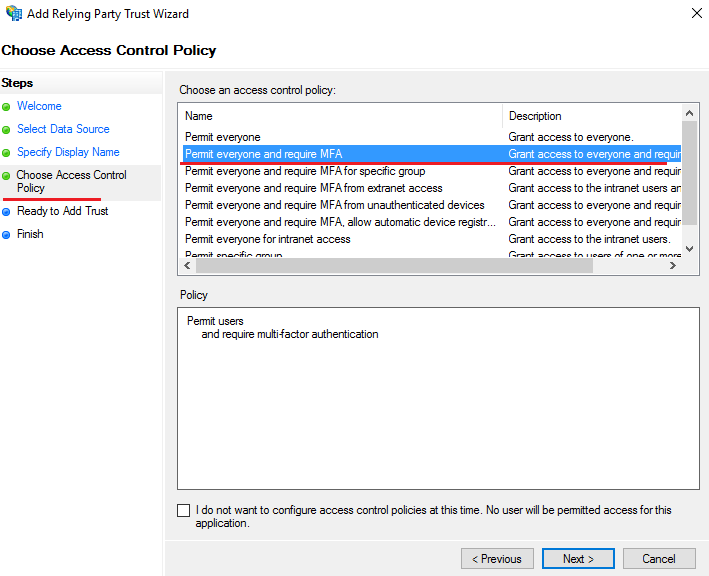The image size is (709, 576).
Task: Cancel the relying party trust wizard
Action: (659, 559)
